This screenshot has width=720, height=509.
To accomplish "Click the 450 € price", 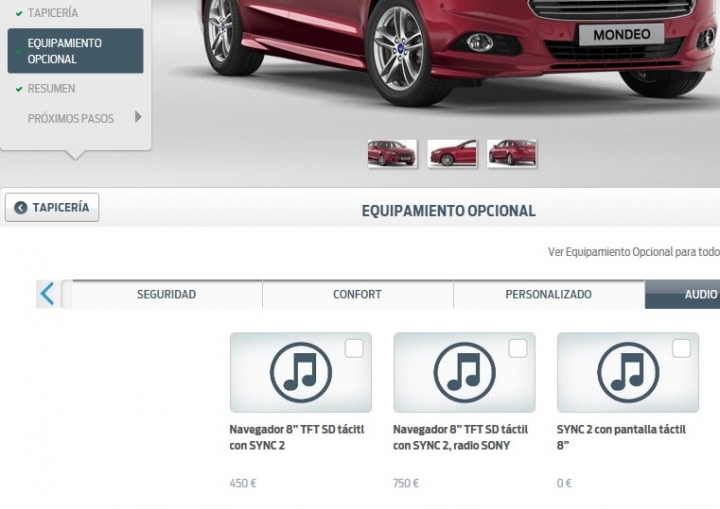I will [x=243, y=483].
